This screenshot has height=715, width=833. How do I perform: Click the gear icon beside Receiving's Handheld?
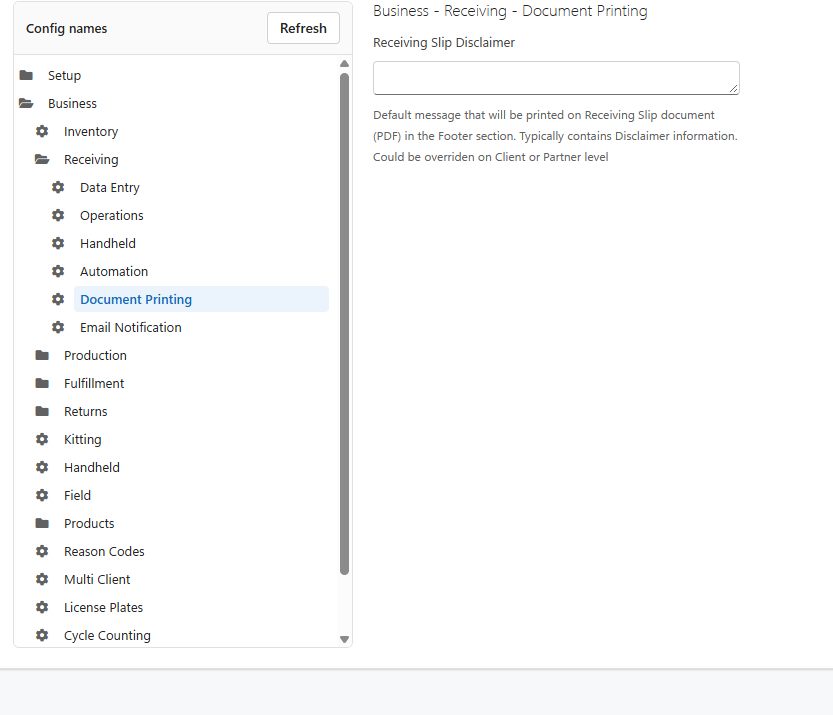(x=58, y=243)
